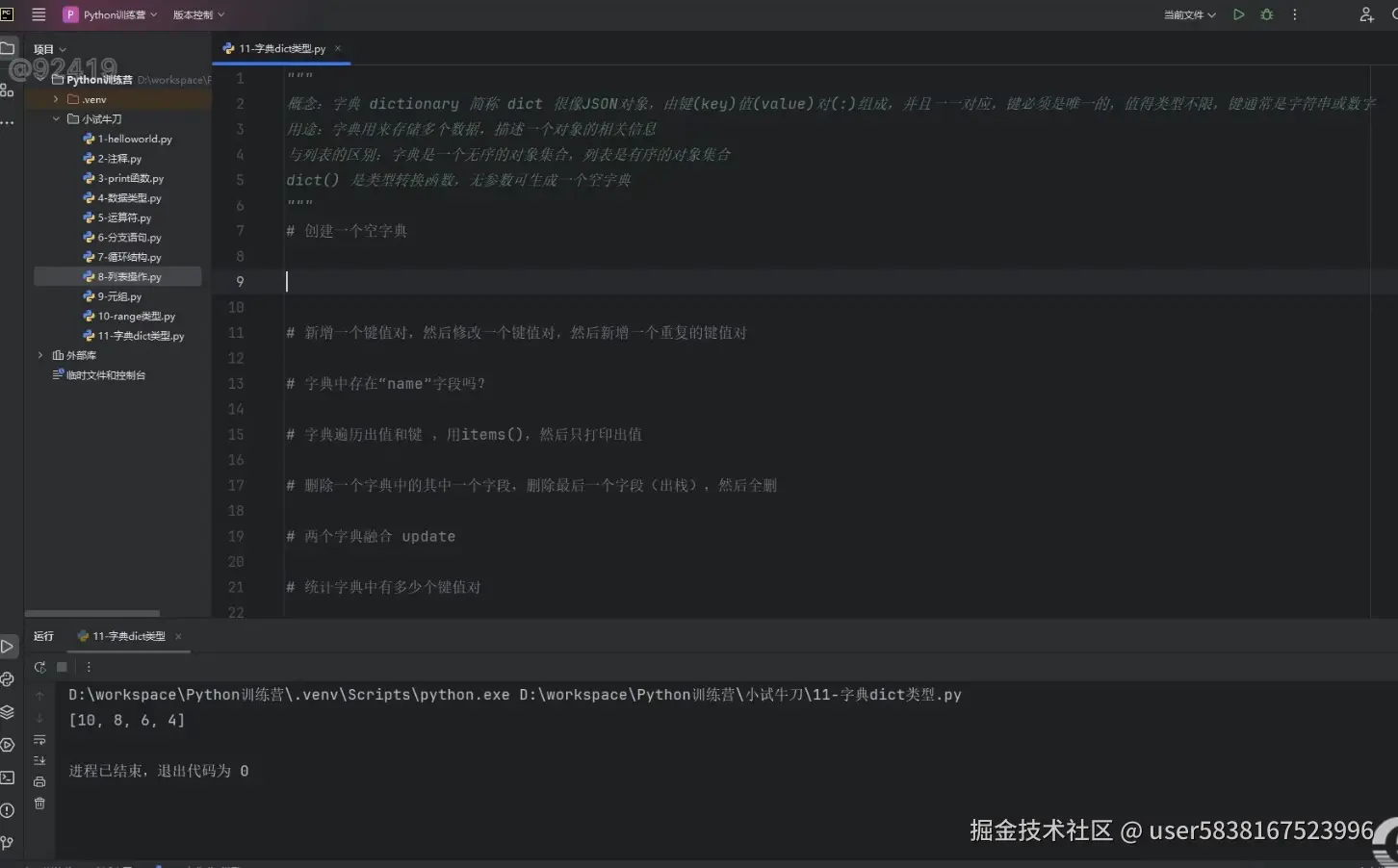Collapse the 小试牛刀 folder

56,118
